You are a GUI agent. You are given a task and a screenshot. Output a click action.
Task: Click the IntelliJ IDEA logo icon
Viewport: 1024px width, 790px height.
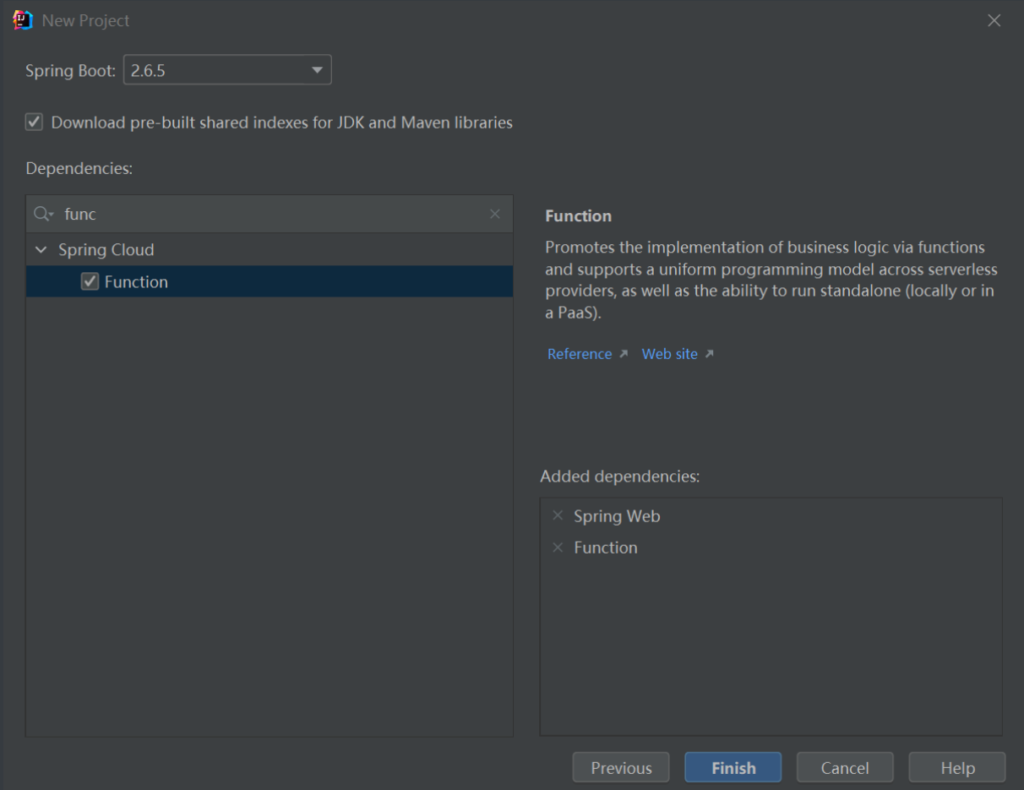point(22,20)
